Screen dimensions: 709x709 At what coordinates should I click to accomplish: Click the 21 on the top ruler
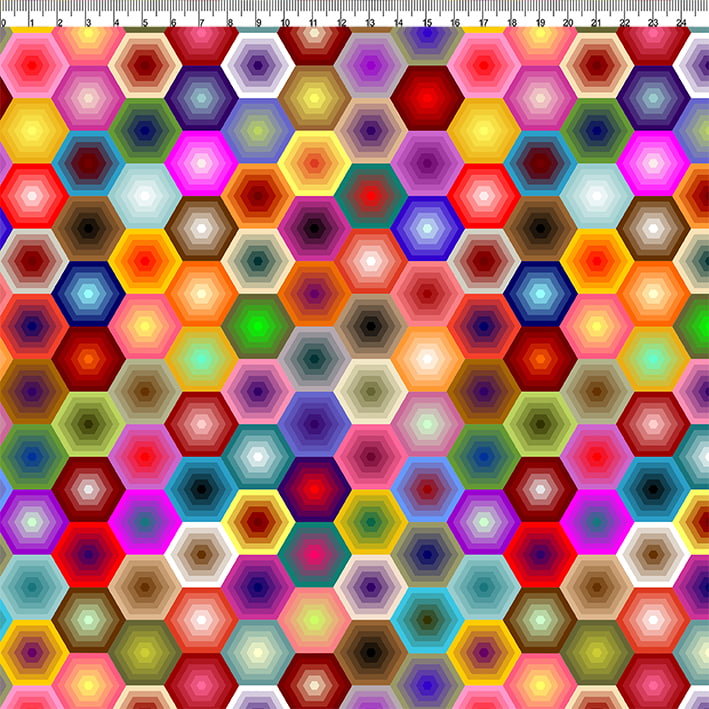click(x=596, y=23)
